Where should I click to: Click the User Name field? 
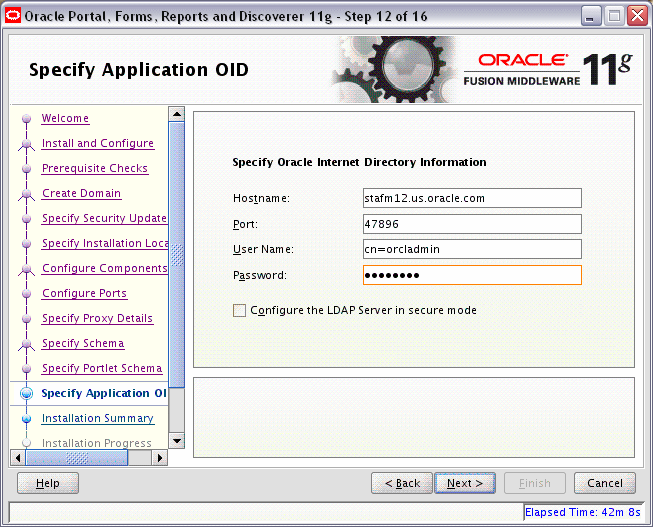(472, 249)
